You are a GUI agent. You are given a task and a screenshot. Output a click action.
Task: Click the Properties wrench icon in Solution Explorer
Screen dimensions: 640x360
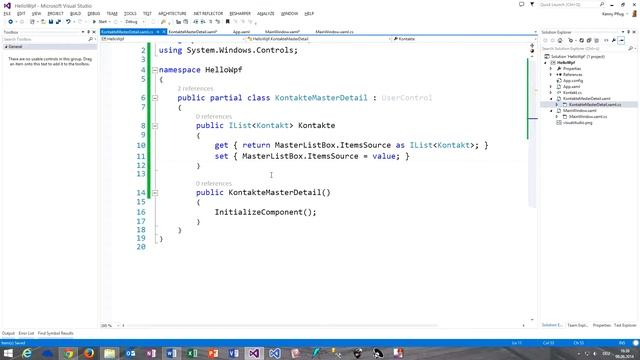point(614,40)
